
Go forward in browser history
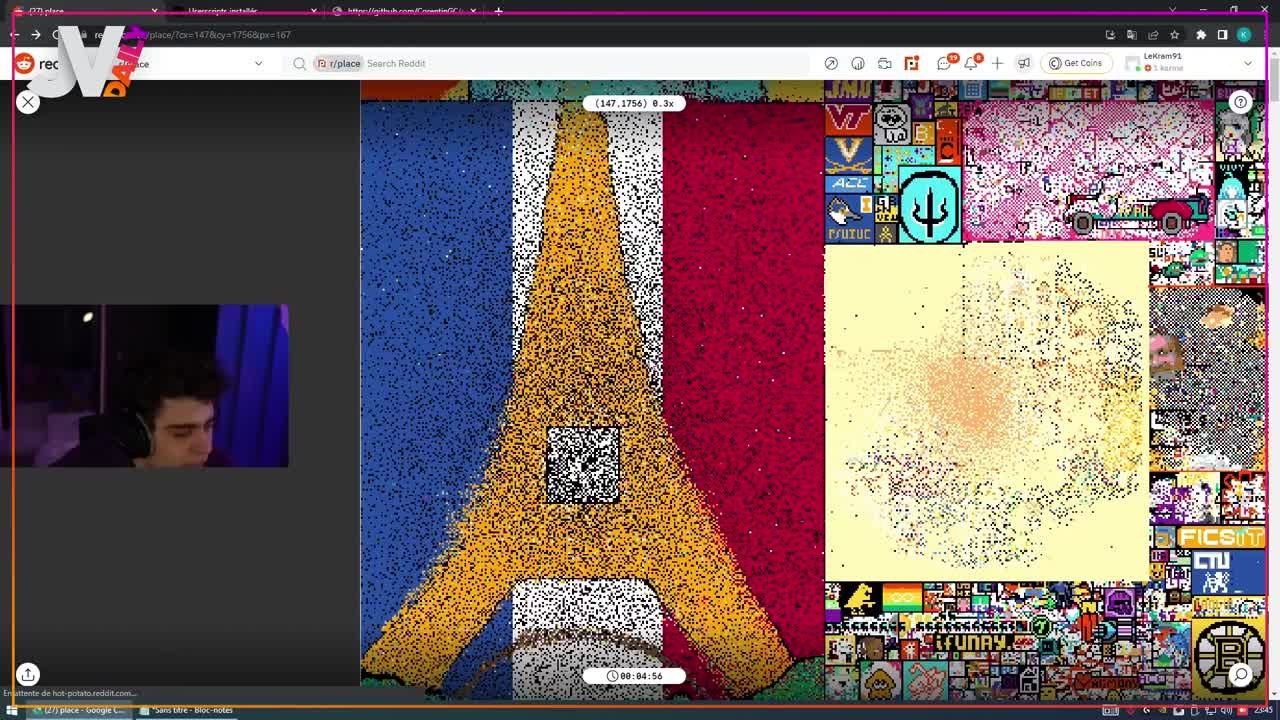(x=36, y=35)
